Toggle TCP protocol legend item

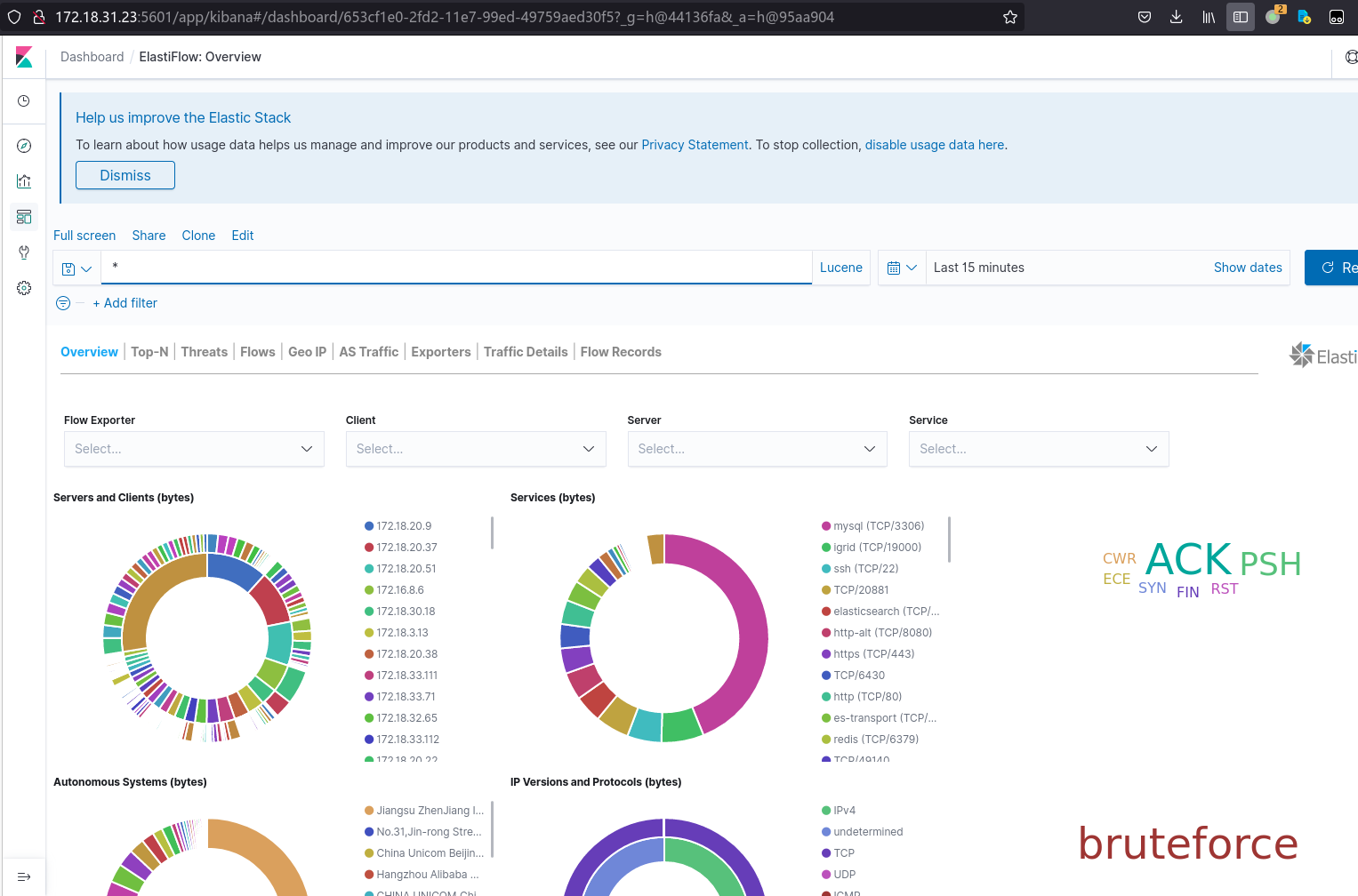click(838, 853)
